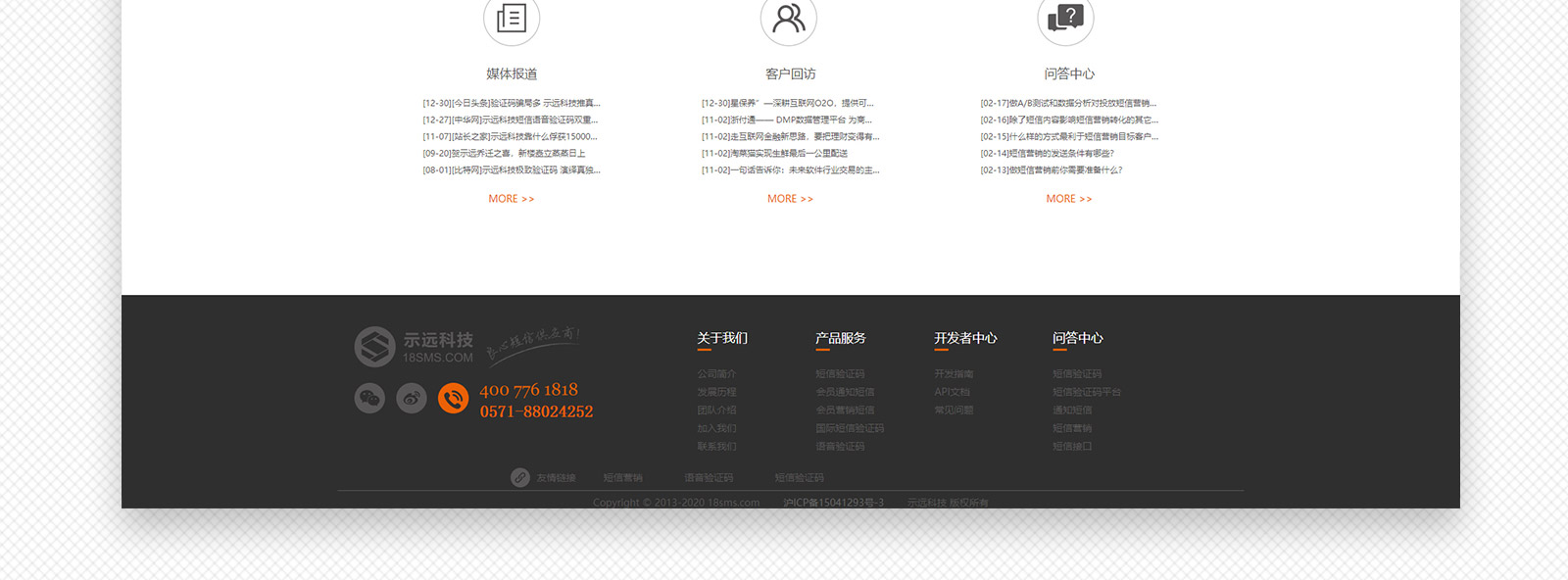Screen dimensions: 1568x580
Task: Open 短信营销 in the 友情链接 row
Action: 622,478
